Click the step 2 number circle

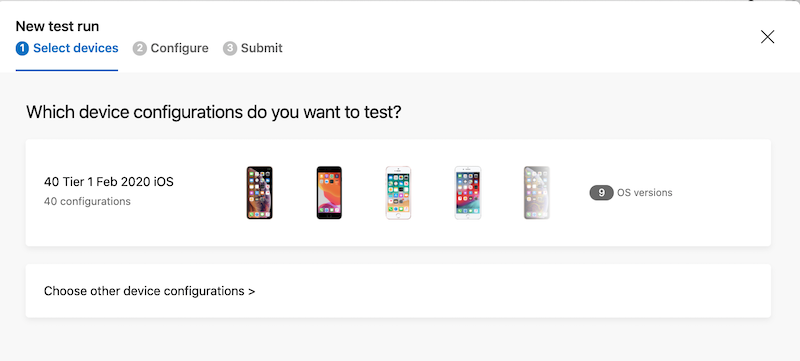coord(139,48)
